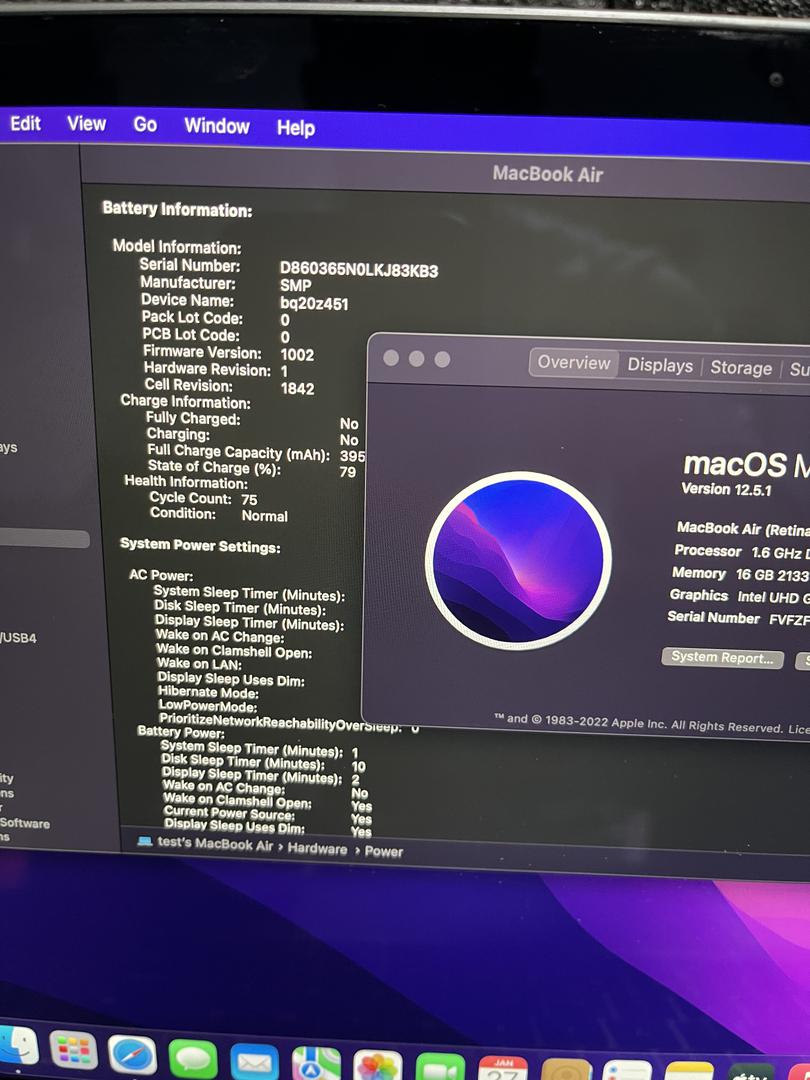Viewport: 810px width, 1080px height.
Task: Click the System Report... button
Action: tap(723, 658)
